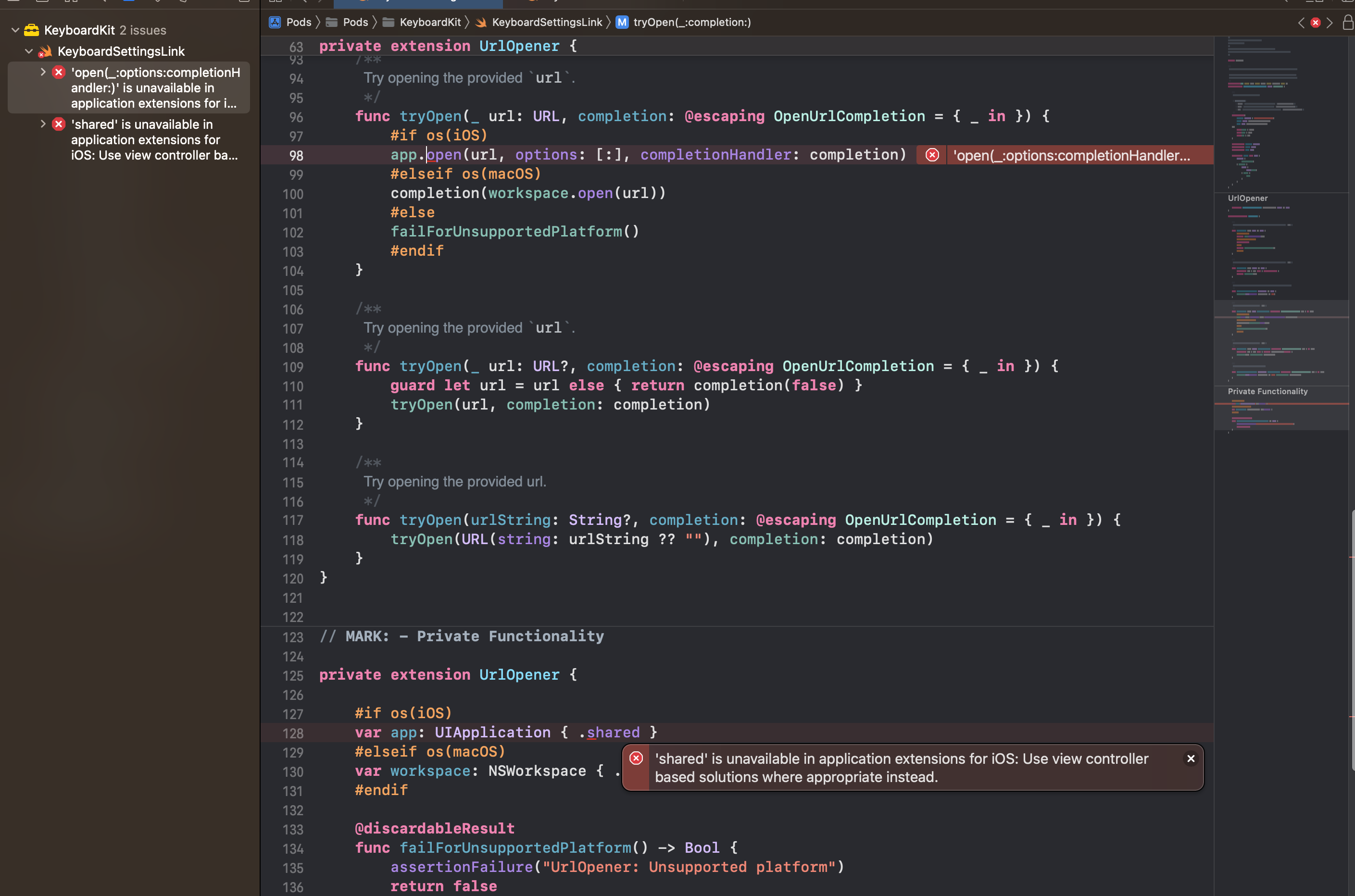The width and height of the screenshot is (1355, 896).
Task: Select the KeyboardKit folder breadcrumb item
Action: point(429,22)
